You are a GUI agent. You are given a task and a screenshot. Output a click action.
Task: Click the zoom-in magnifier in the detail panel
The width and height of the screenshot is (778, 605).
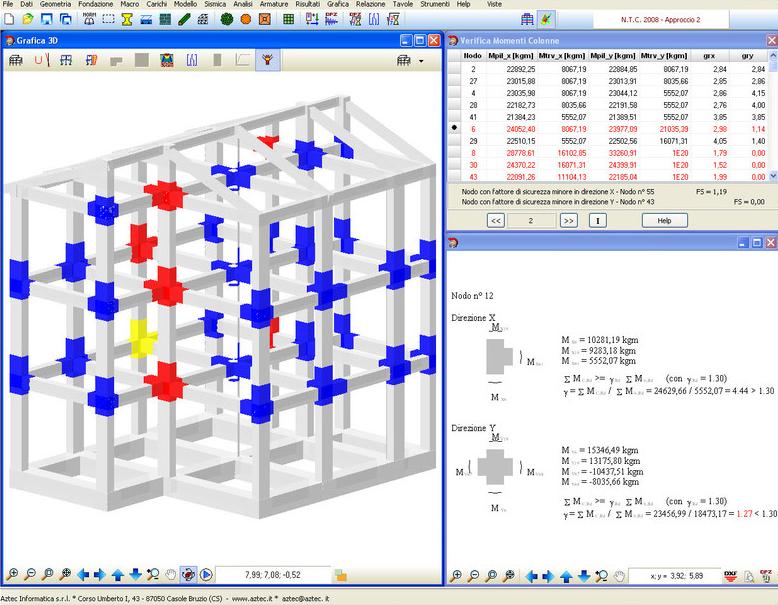click(457, 576)
